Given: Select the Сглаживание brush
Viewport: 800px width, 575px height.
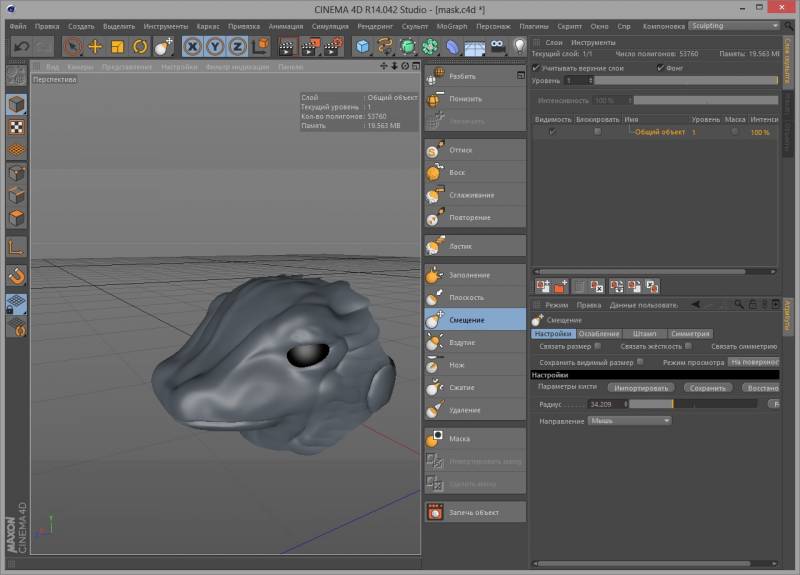Looking at the screenshot, I should point(475,195).
